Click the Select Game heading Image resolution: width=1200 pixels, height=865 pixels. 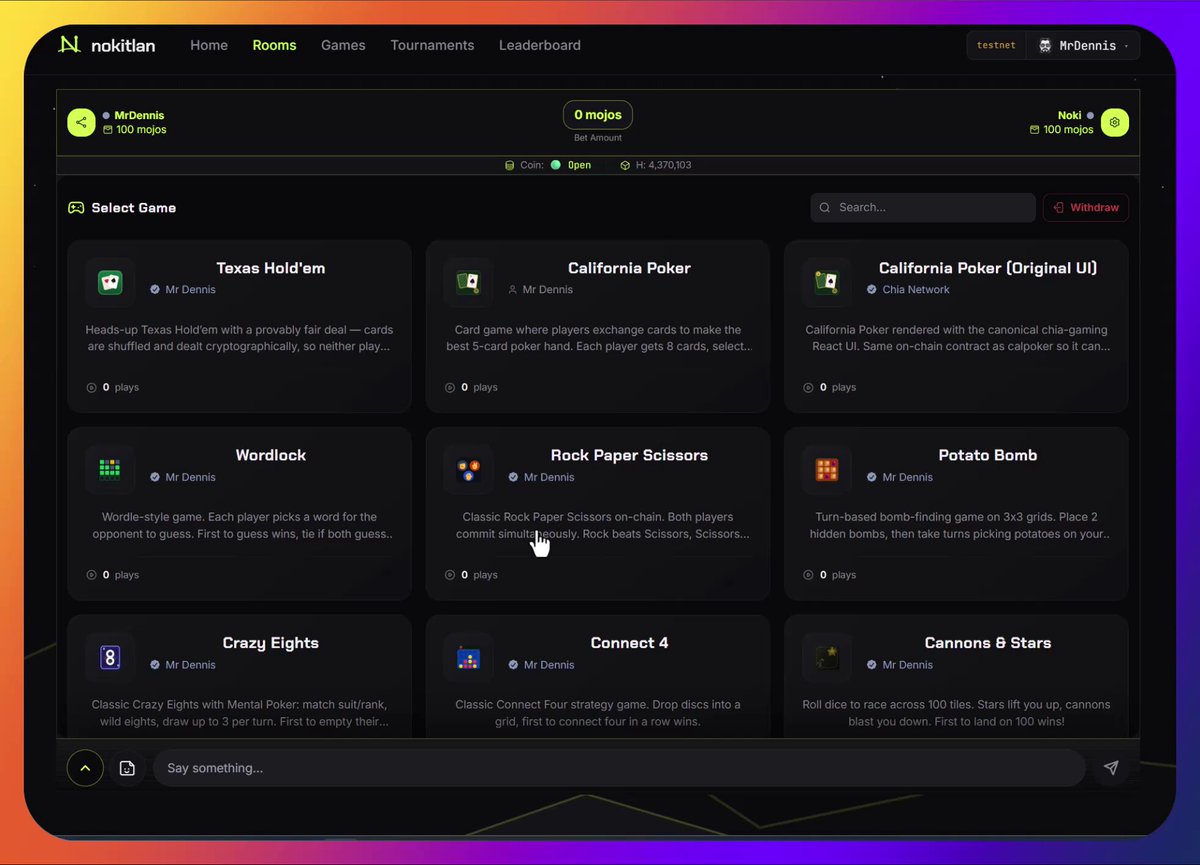[x=133, y=208]
